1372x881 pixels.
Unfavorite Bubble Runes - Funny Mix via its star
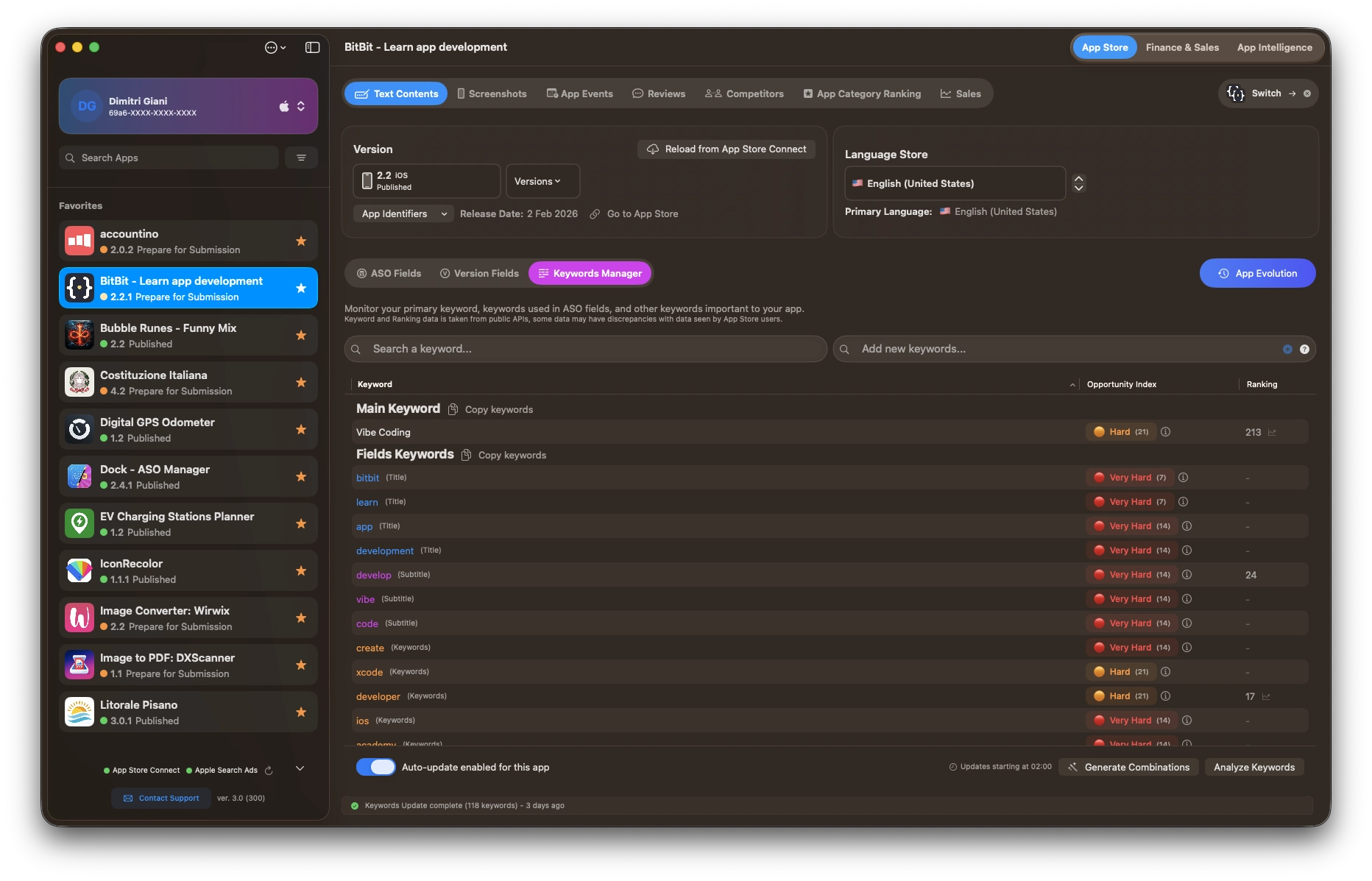click(301, 336)
